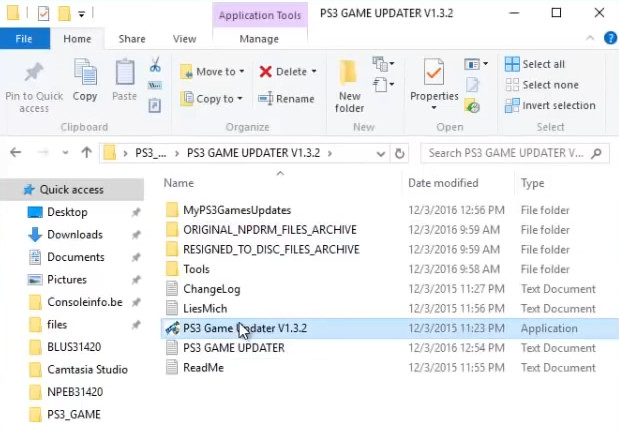
Task: Open the Copy to dropdown
Action: (211, 99)
